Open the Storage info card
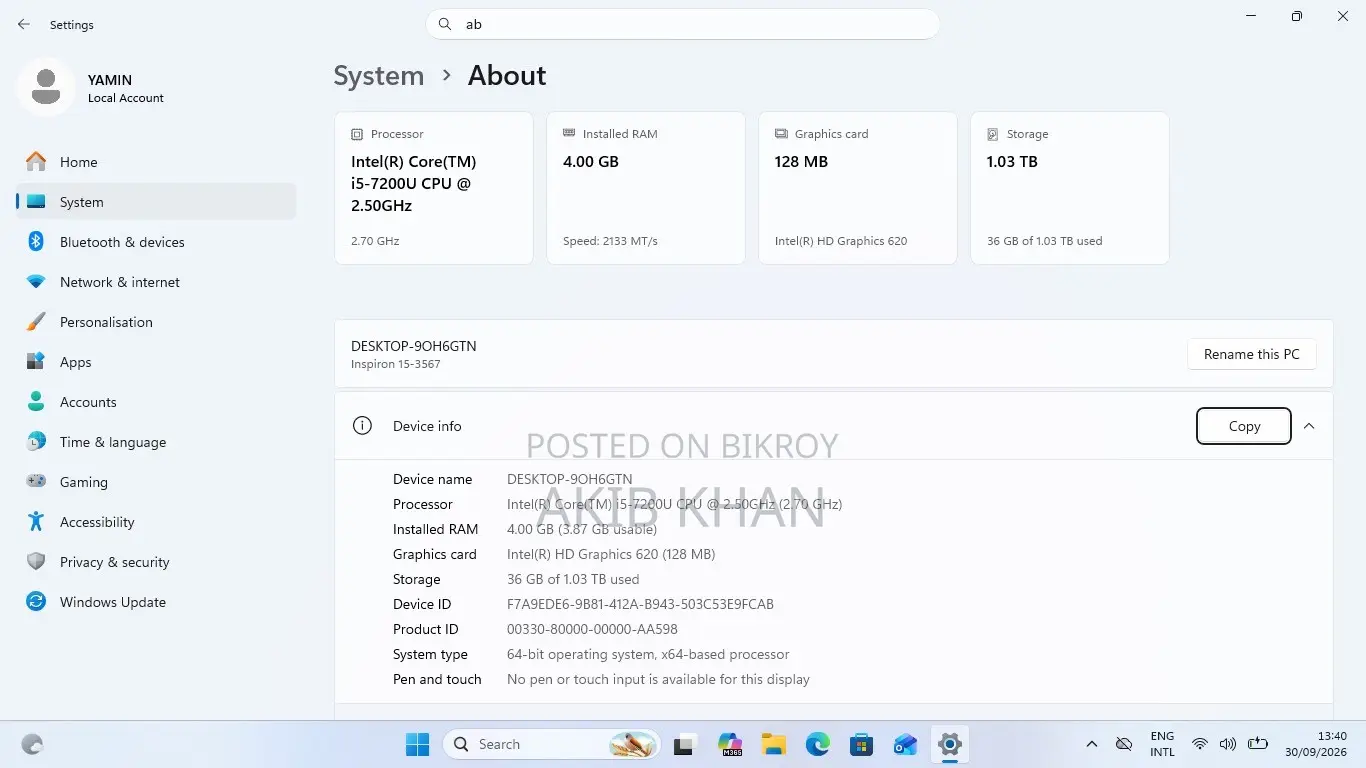 pos(1070,188)
